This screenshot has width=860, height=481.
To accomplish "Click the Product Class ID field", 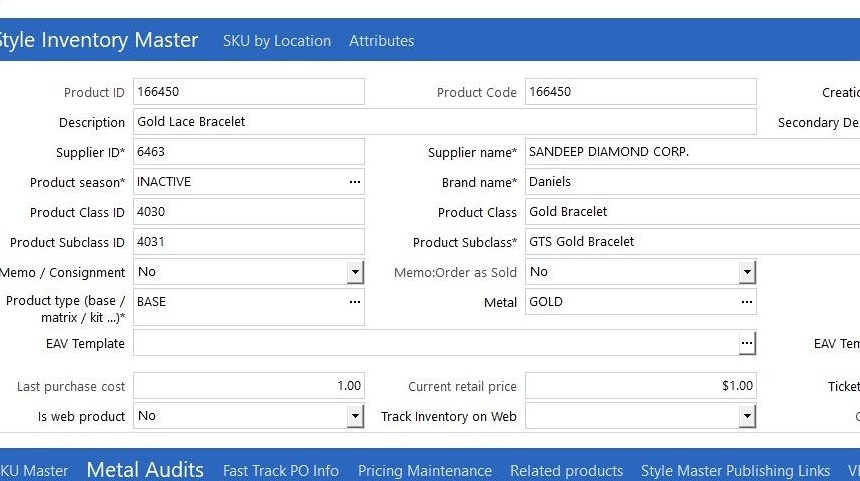I will point(249,212).
